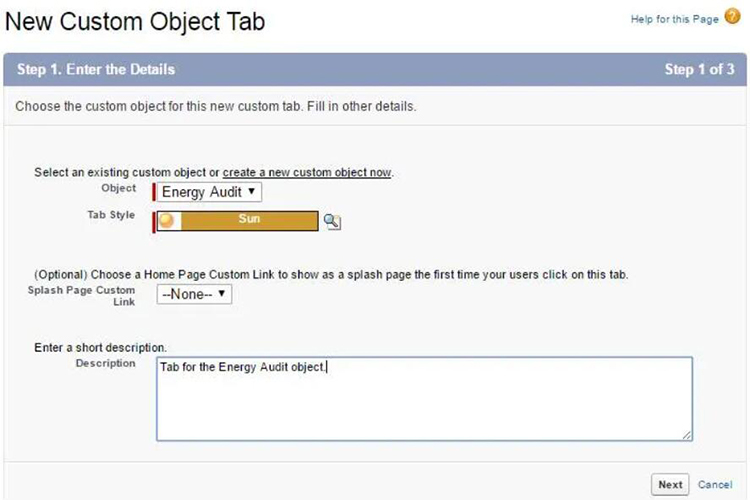The image size is (750, 500).
Task: Click the Splash Page Custom Link label
Action: [x=81, y=296]
